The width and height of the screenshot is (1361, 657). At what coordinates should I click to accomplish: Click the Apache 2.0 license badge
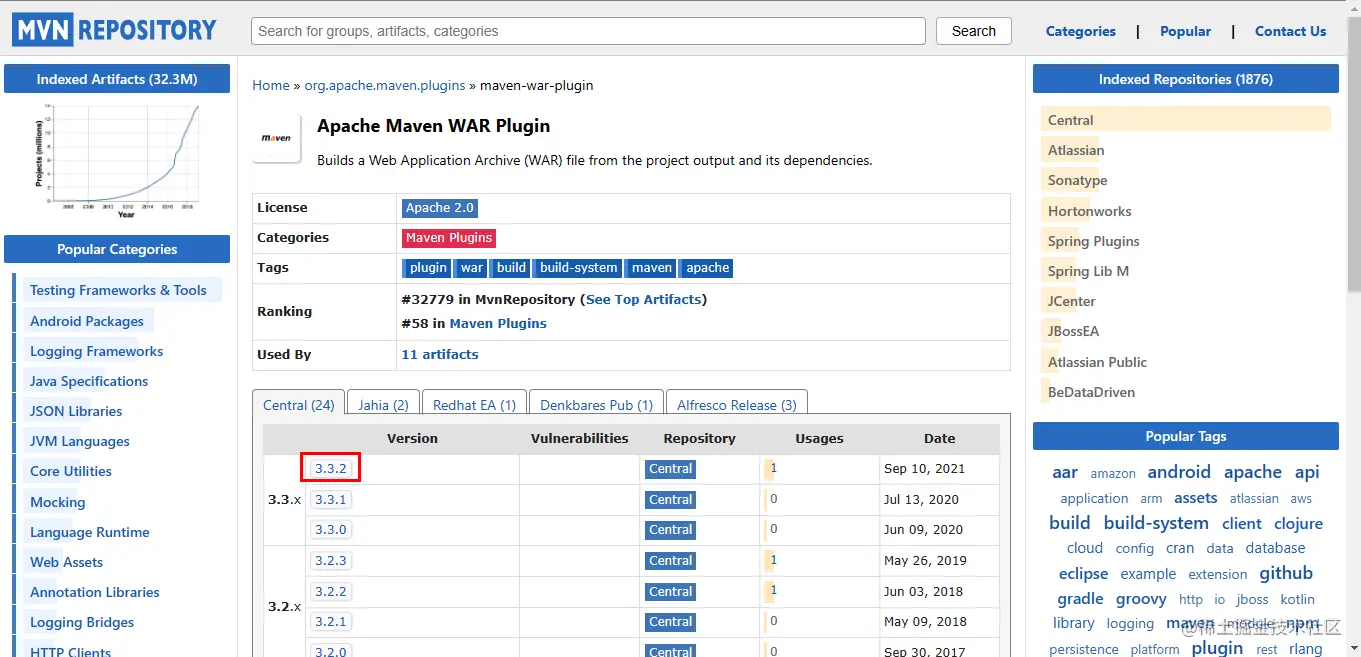click(440, 208)
